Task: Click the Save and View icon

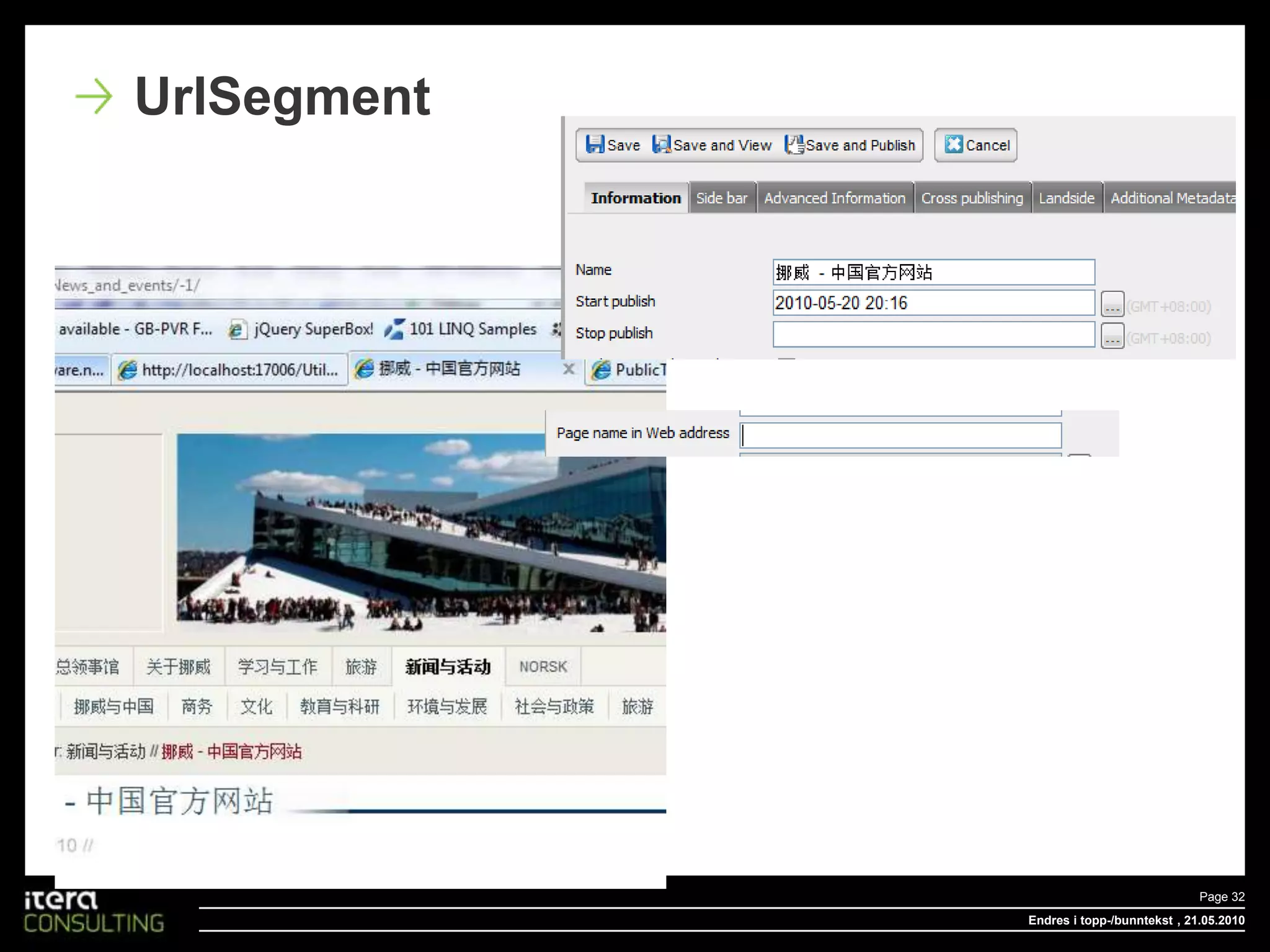Action: [661, 144]
